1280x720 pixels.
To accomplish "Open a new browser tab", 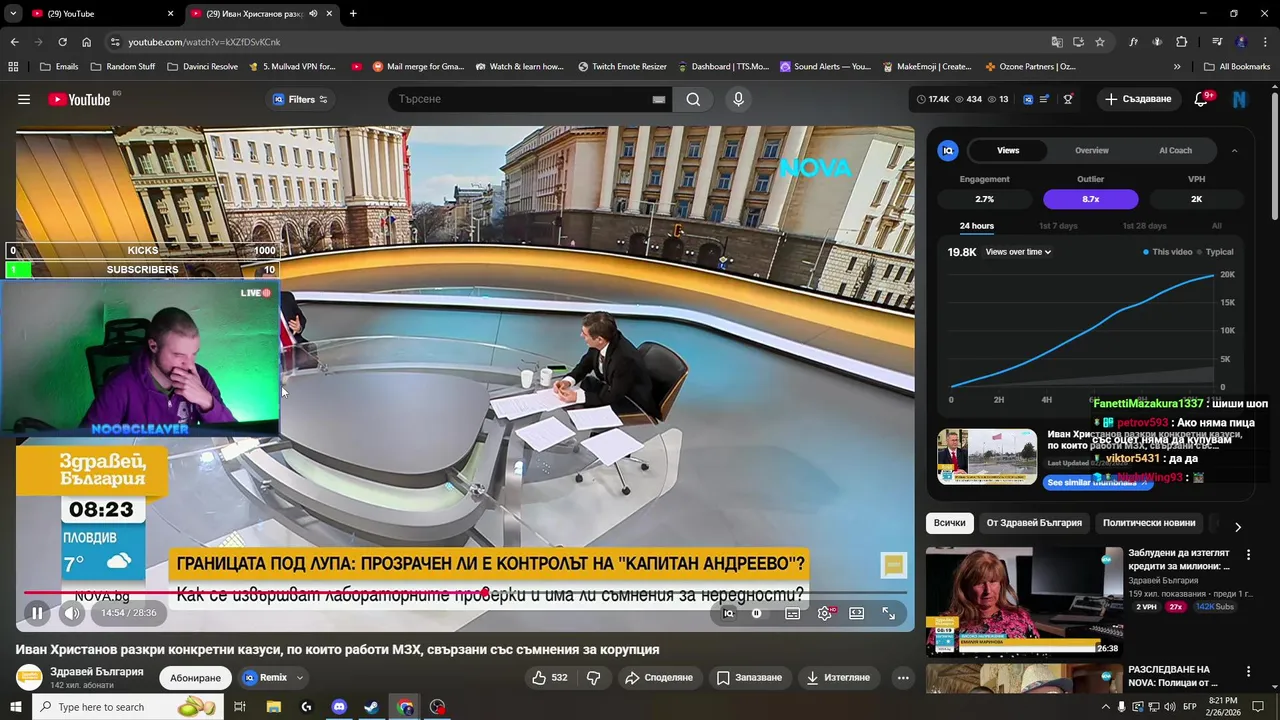I will tap(353, 14).
